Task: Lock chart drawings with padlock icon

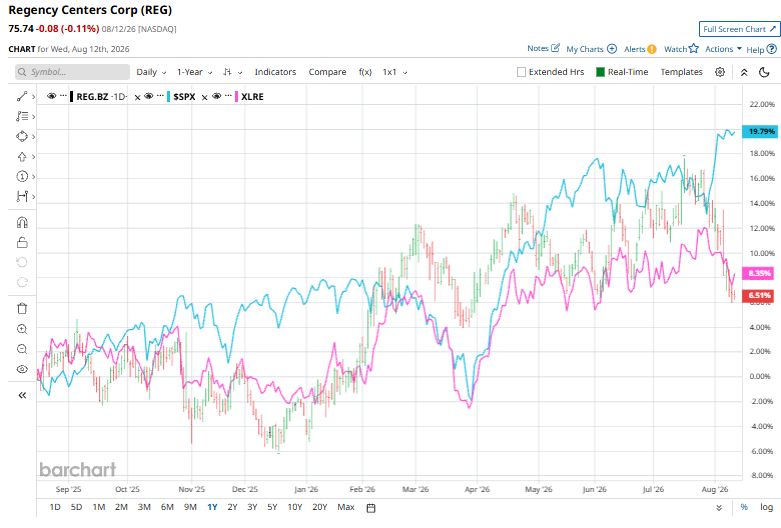Action: (22, 243)
